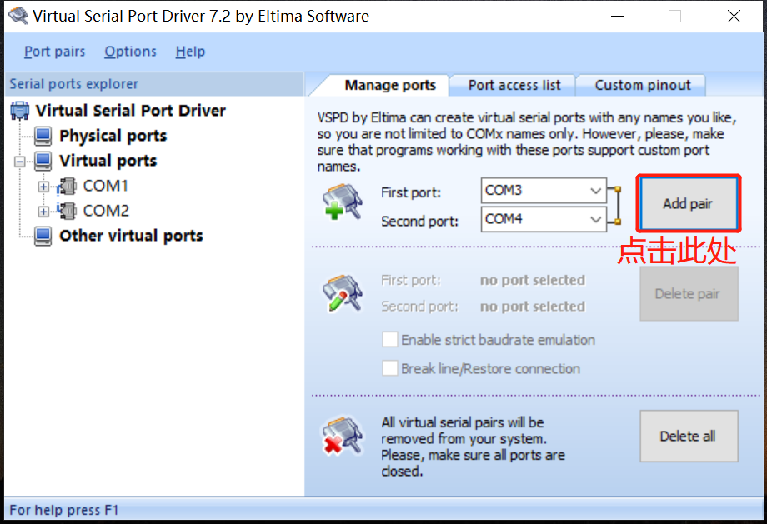
Task: Expand the COM1 tree node
Action: coord(43,186)
